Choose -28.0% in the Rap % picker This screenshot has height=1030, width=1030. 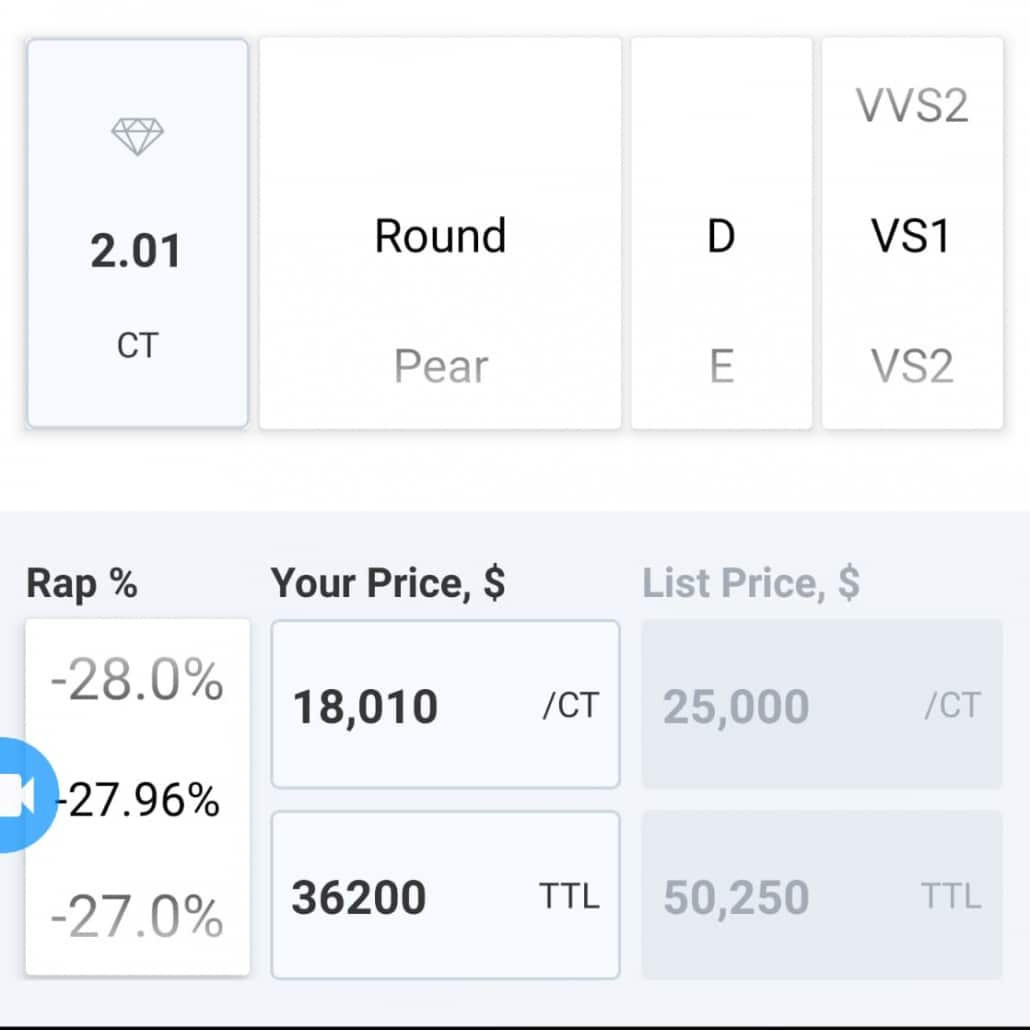click(x=137, y=679)
